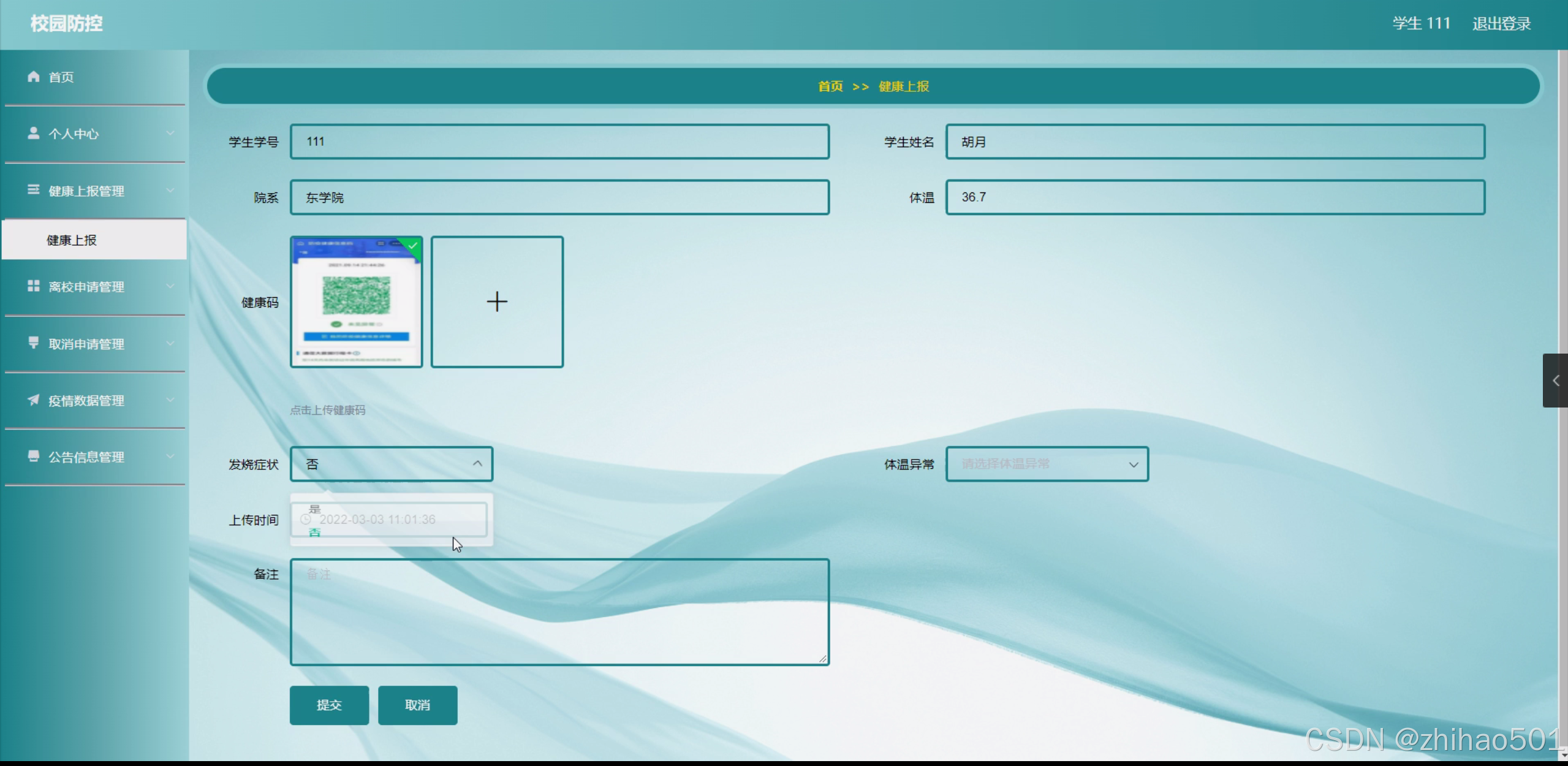
Task: Click into the 备注 text area
Action: tap(559, 612)
